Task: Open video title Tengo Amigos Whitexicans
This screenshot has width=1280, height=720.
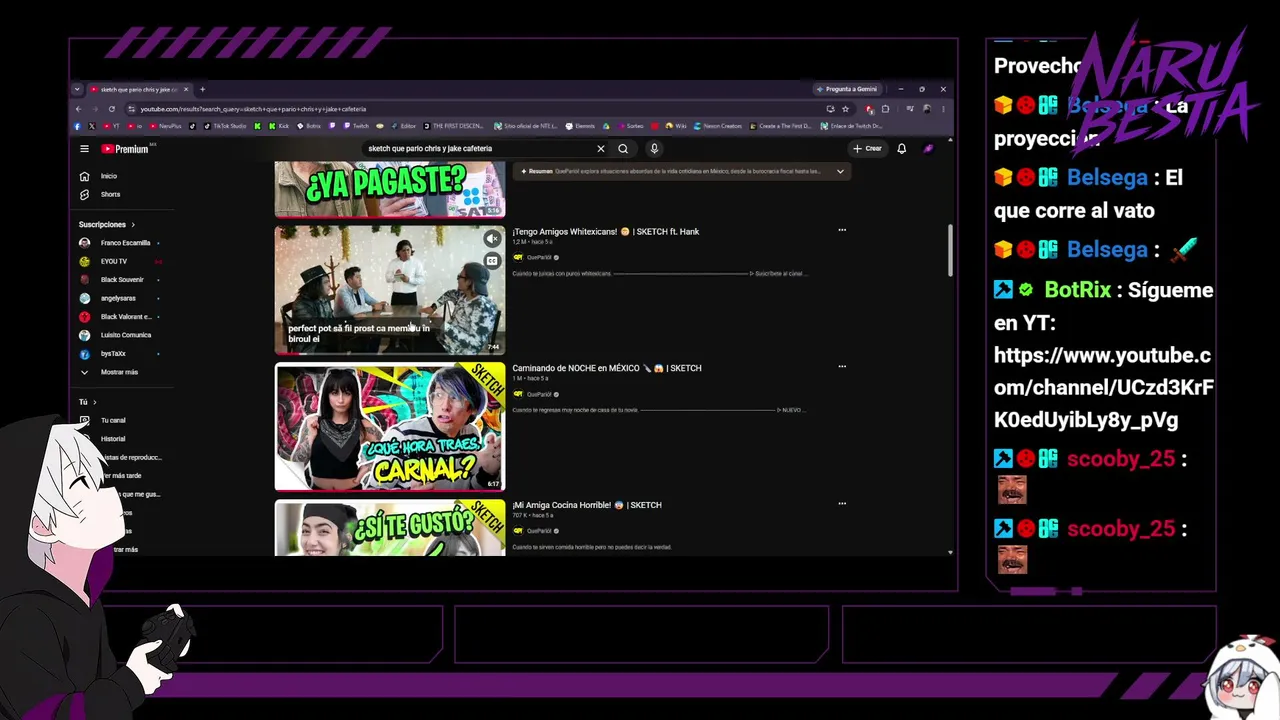Action: click(x=605, y=232)
